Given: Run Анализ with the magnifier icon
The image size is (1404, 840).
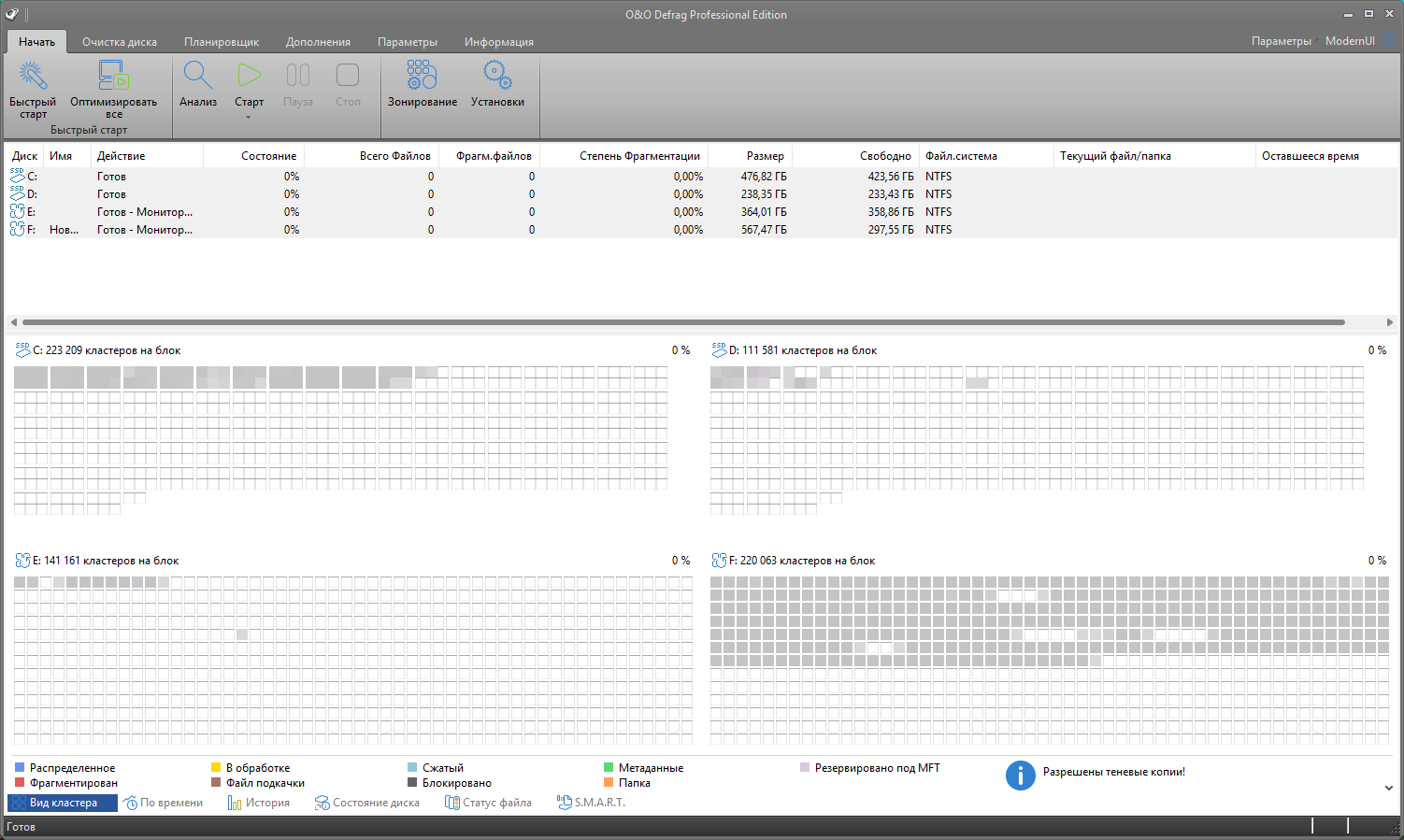Looking at the screenshot, I should (198, 77).
